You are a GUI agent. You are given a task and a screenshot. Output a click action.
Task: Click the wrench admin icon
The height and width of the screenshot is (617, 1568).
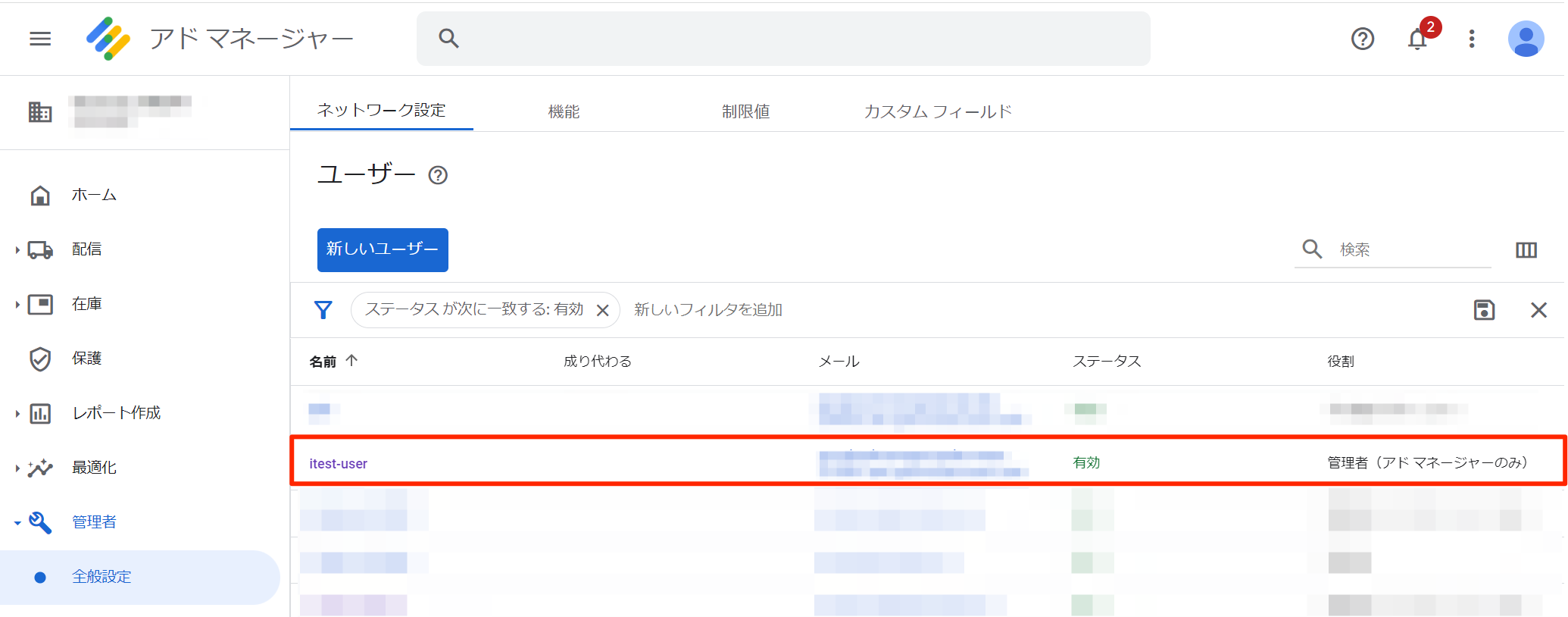[40, 522]
